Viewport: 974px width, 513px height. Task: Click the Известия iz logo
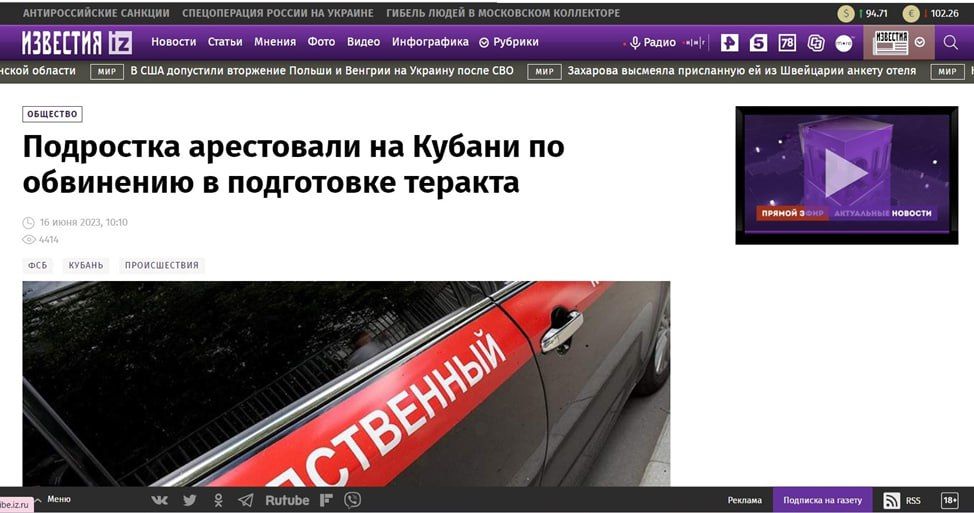pos(77,42)
